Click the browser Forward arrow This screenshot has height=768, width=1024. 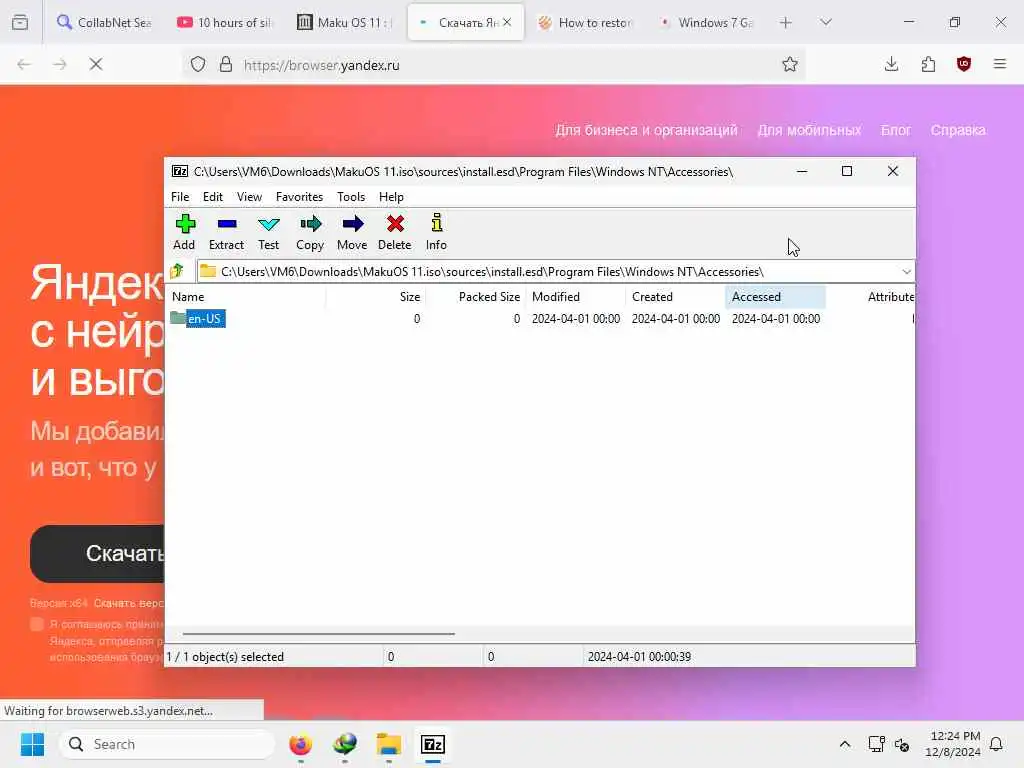(60, 64)
